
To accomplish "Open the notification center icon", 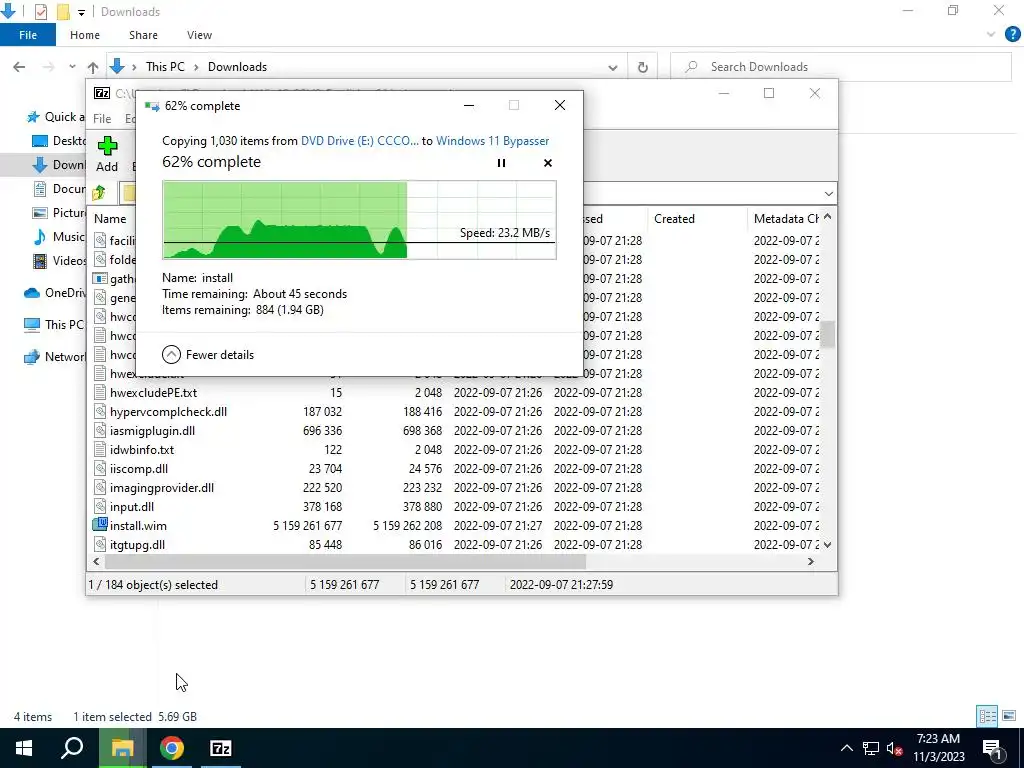I will click(993, 748).
